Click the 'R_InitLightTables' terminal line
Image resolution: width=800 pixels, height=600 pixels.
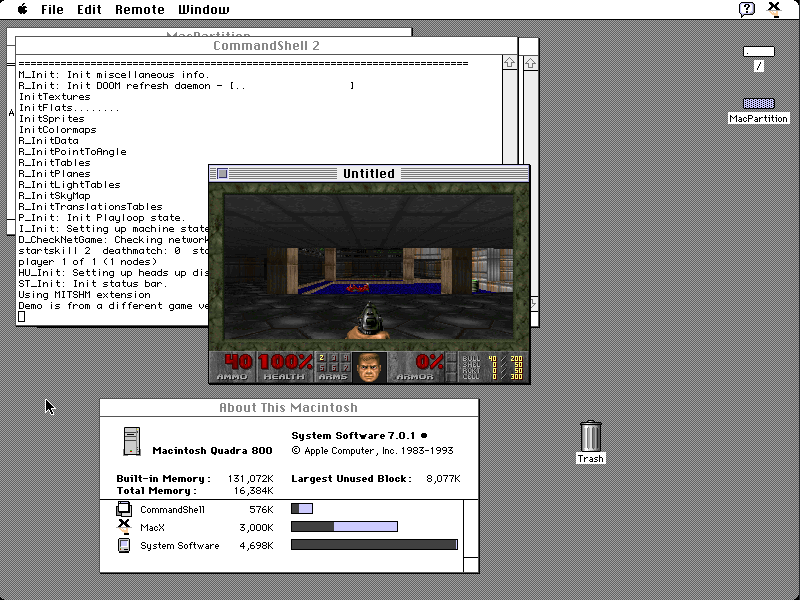click(69, 185)
